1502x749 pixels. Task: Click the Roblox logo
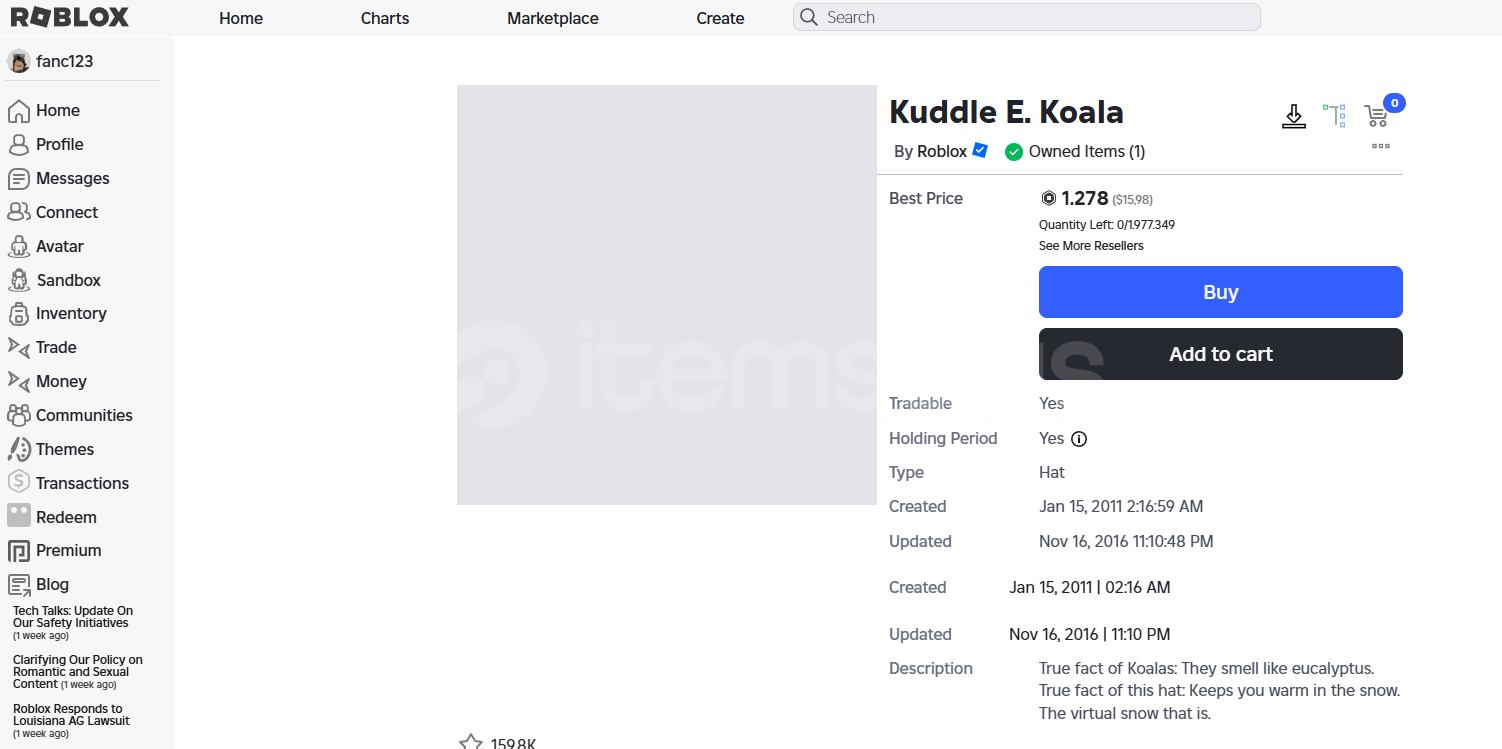[x=69, y=17]
